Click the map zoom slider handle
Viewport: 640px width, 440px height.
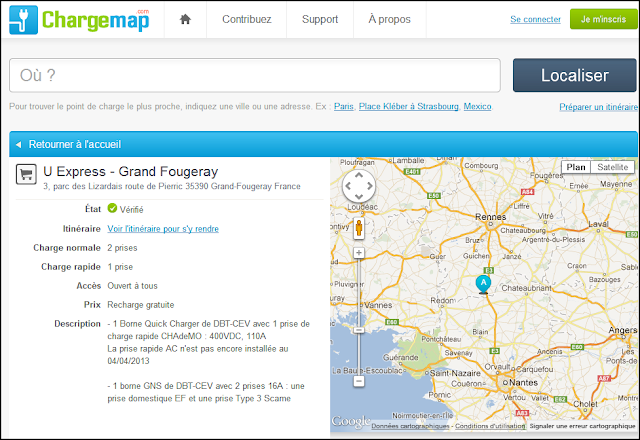(359, 329)
